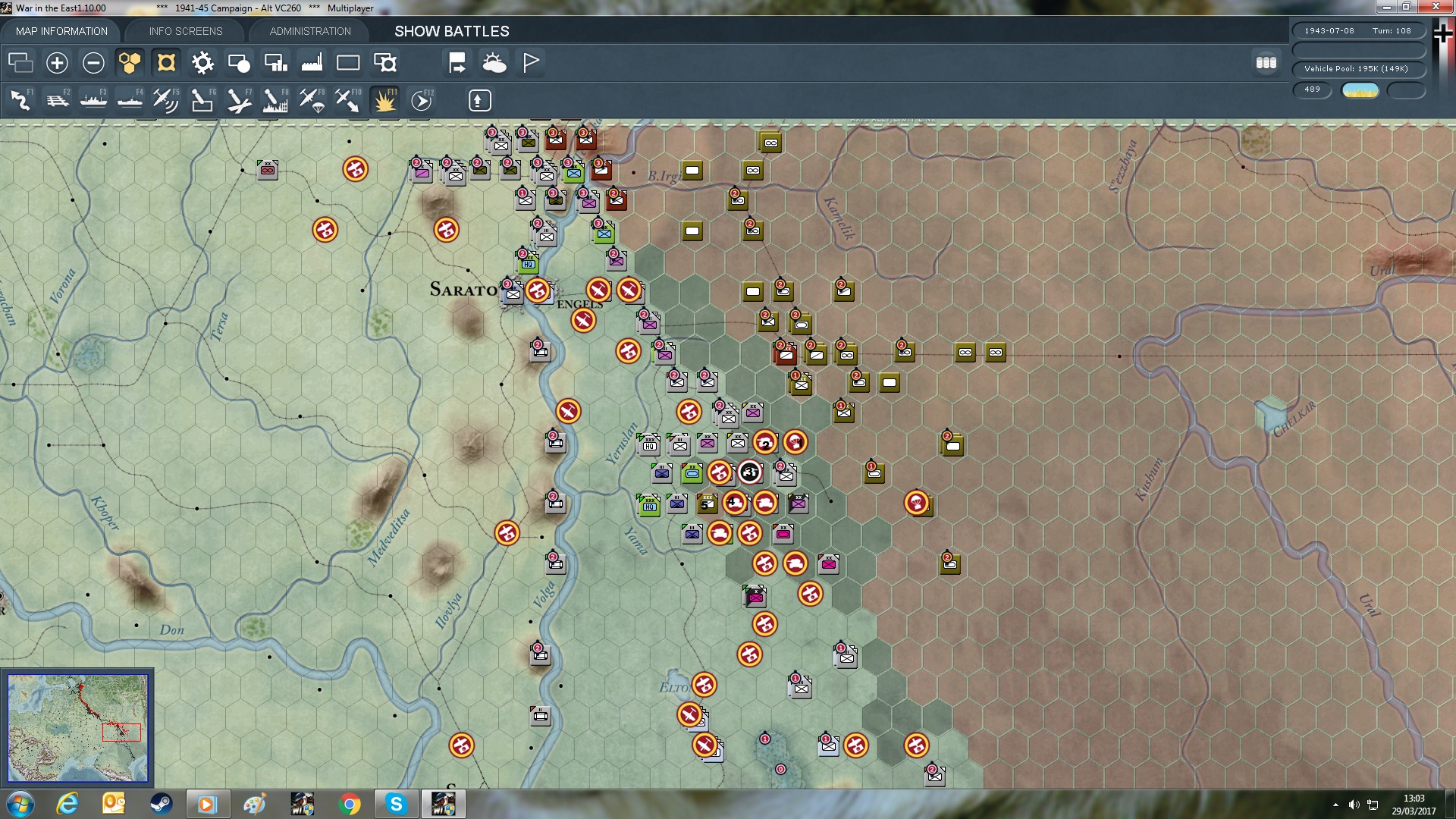
Task: Toggle unit fort info icon
Action: (x=384, y=62)
